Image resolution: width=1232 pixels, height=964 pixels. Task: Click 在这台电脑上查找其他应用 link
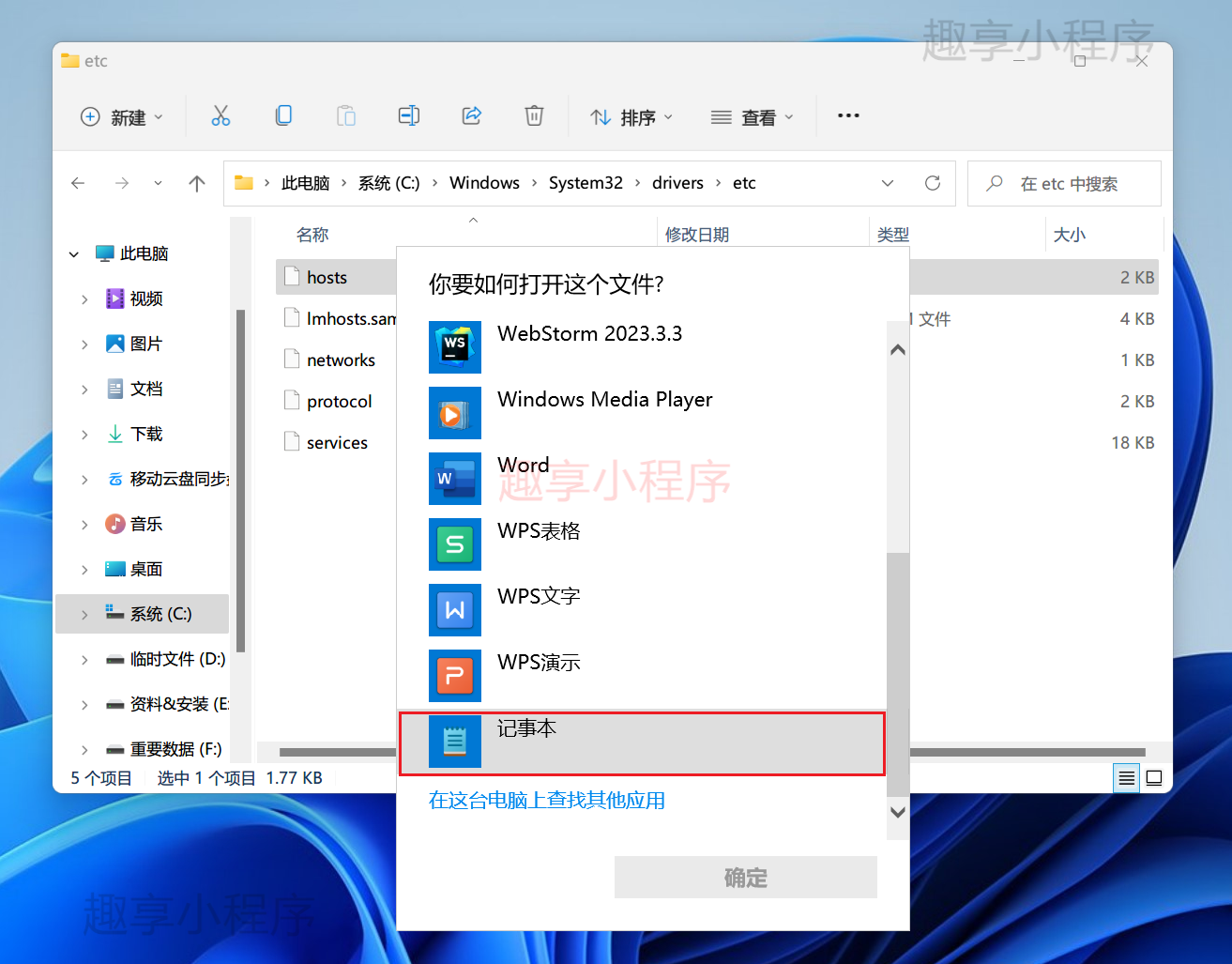pos(547,800)
